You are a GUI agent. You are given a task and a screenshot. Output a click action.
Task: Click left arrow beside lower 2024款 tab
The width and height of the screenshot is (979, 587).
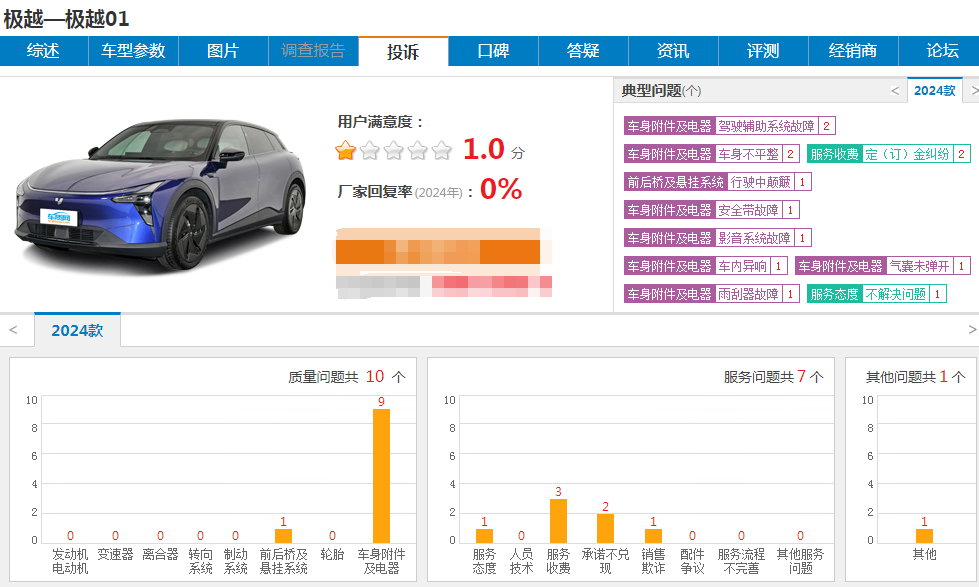tap(13, 330)
